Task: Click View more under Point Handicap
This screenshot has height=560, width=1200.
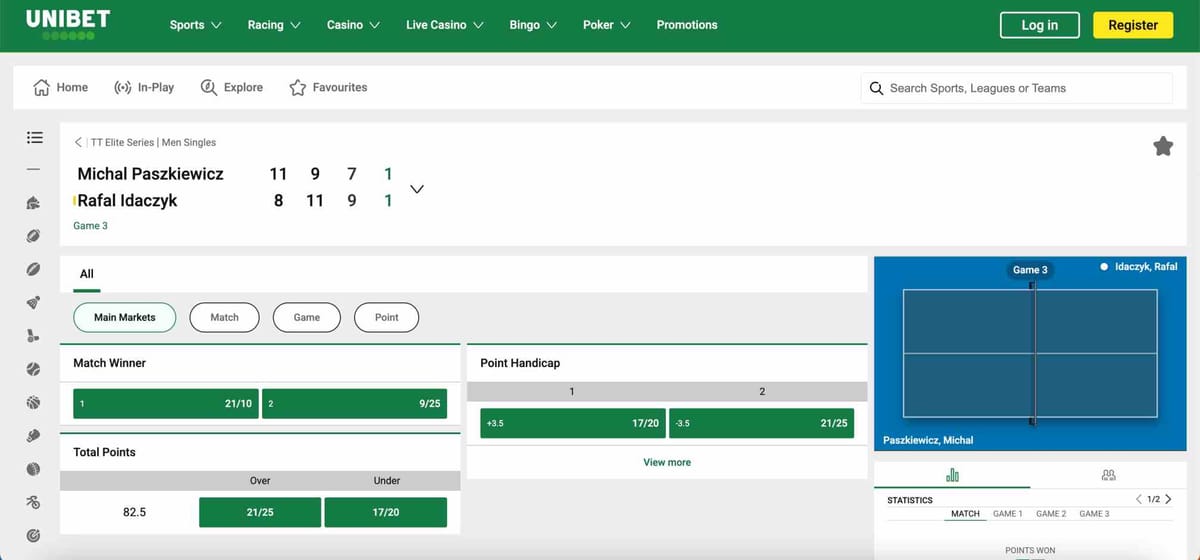Action: pyautogui.click(x=667, y=462)
